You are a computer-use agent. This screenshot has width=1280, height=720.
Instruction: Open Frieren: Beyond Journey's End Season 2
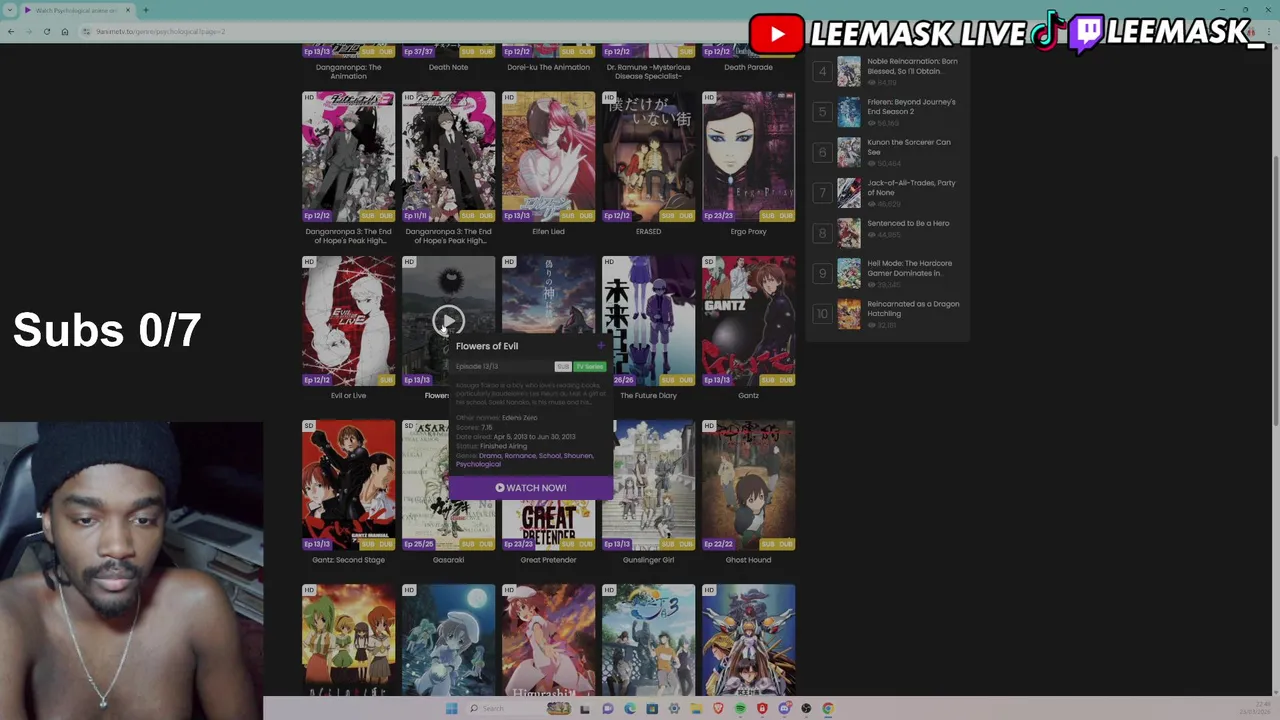911,106
